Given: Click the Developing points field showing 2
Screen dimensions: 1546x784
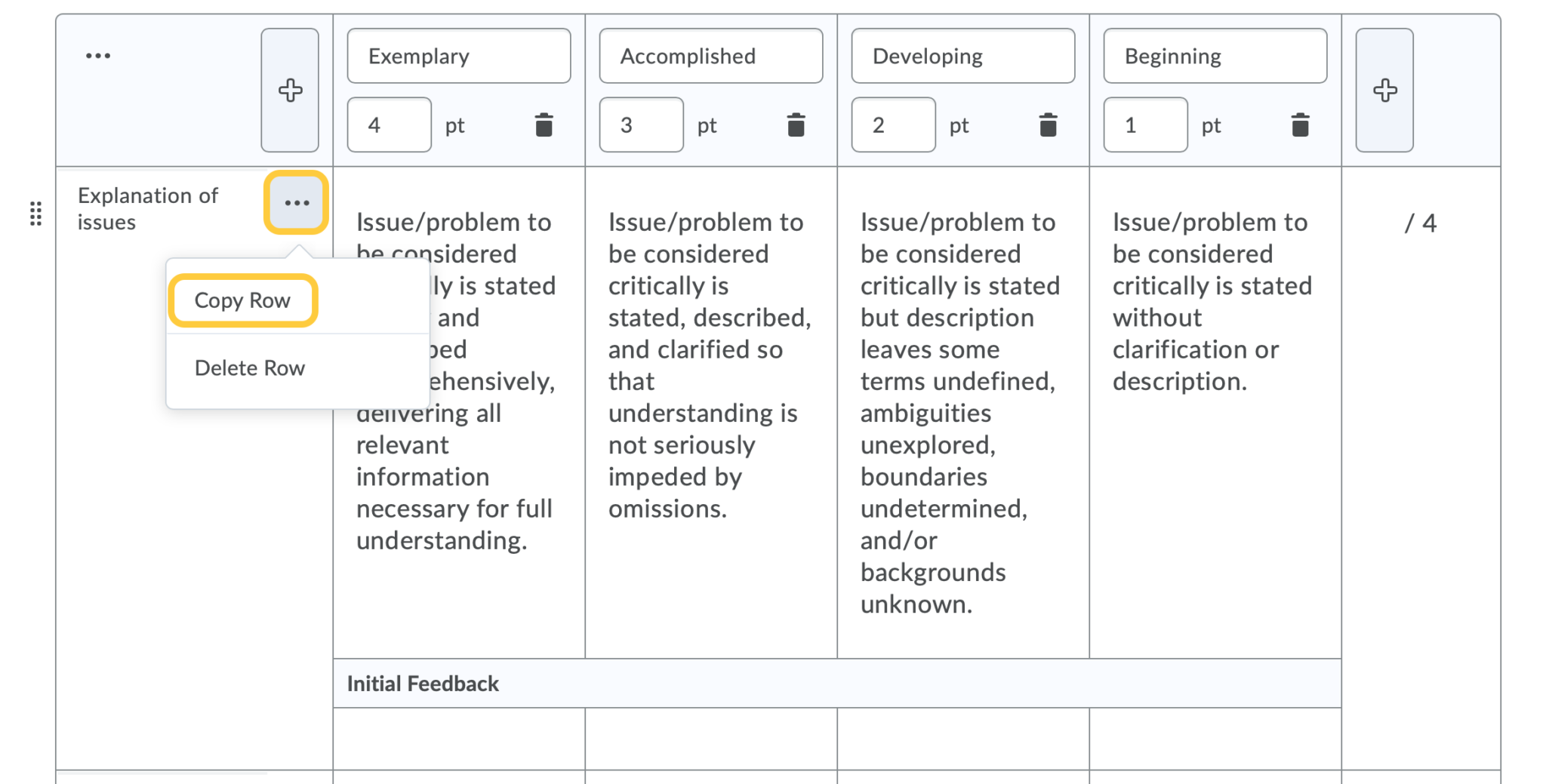Looking at the screenshot, I should coord(893,125).
